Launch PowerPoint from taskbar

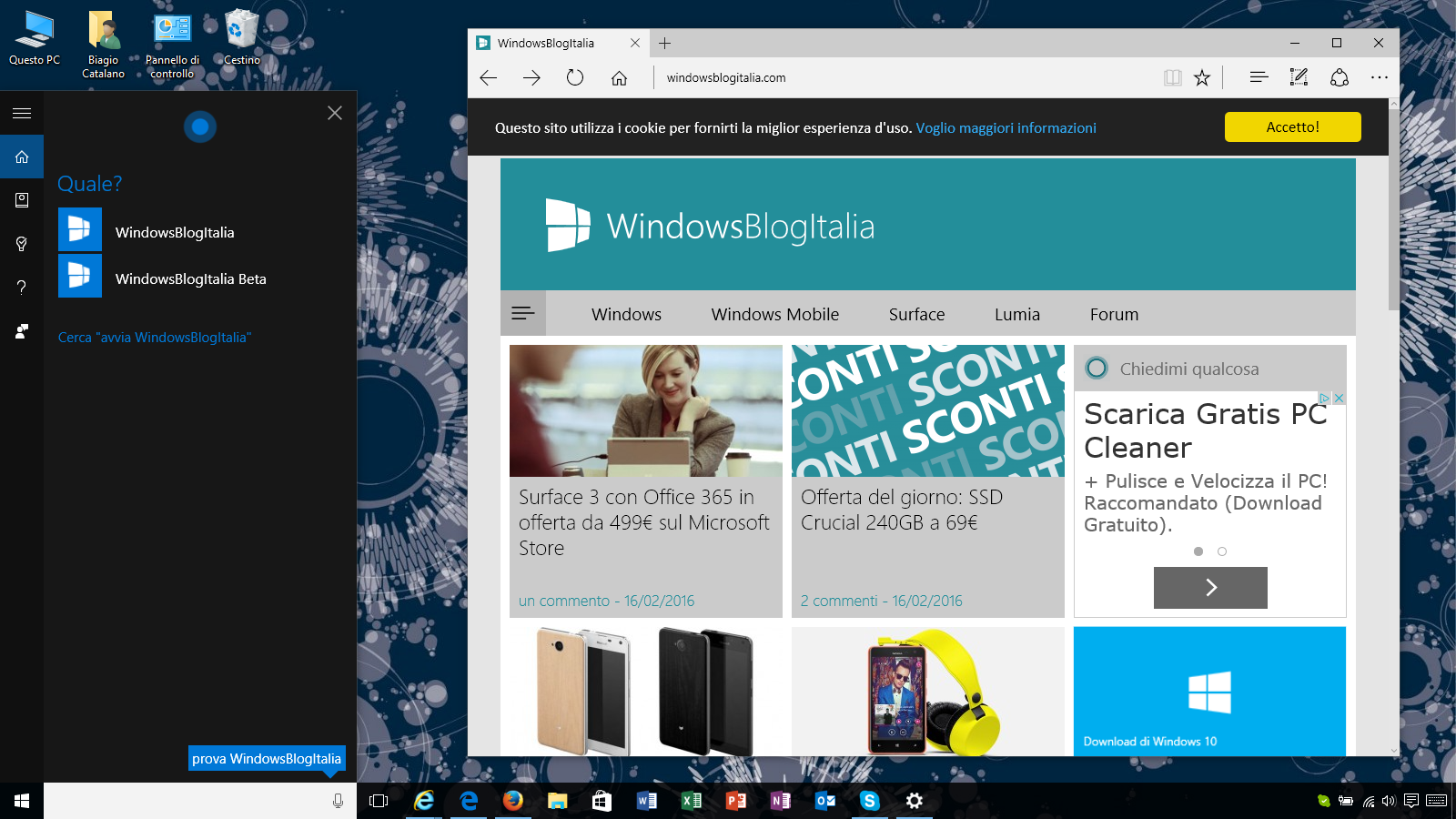[736, 801]
